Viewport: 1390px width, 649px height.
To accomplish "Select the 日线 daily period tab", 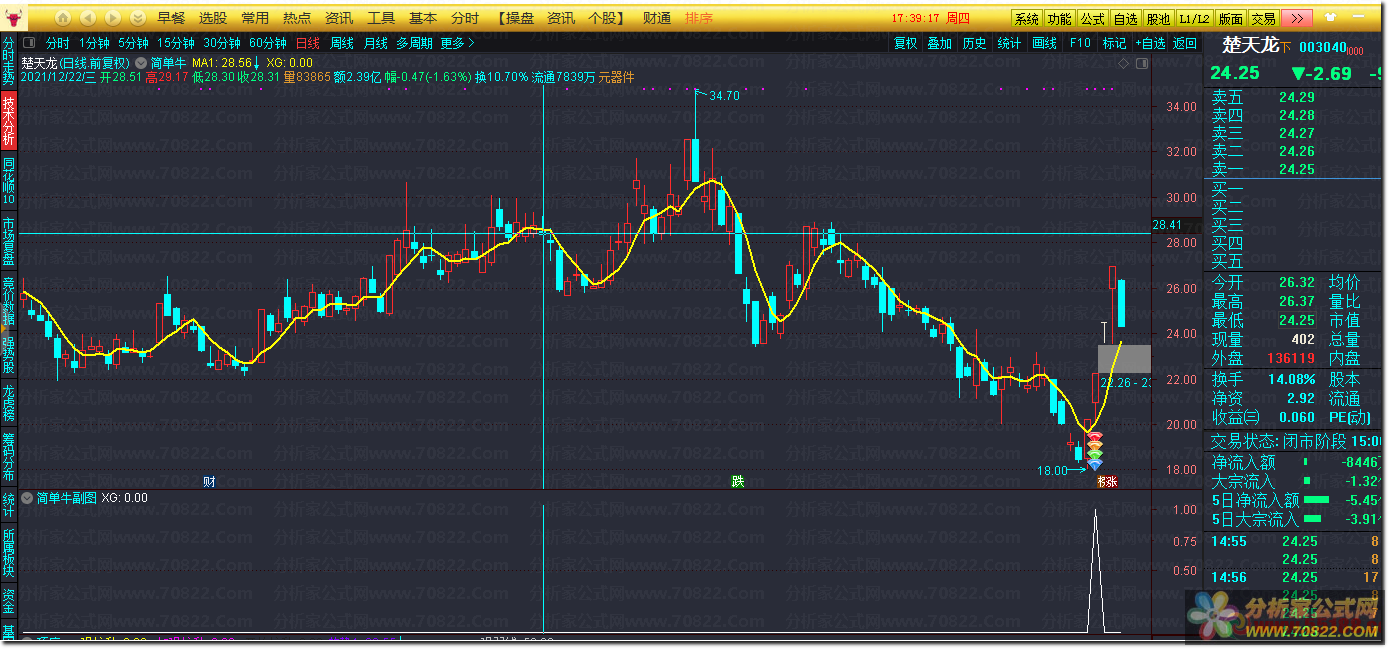I will click(x=308, y=43).
